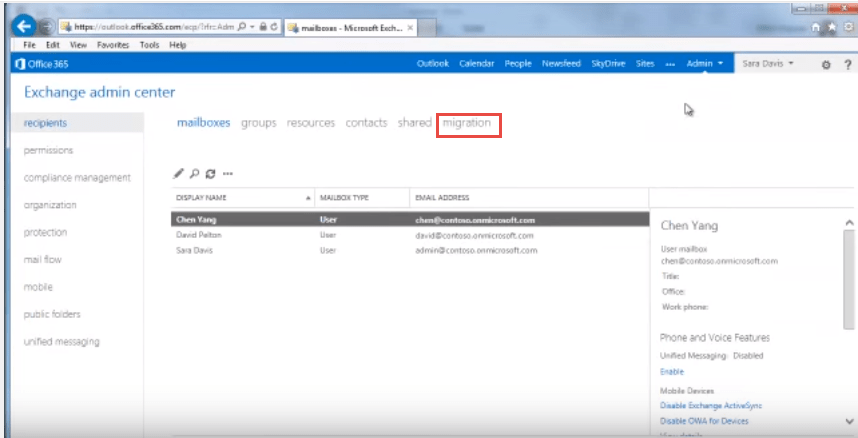Image resolution: width=858 pixels, height=438 pixels.
Task: Select the mailboxes tab
Action: click(x=204, y=123)
